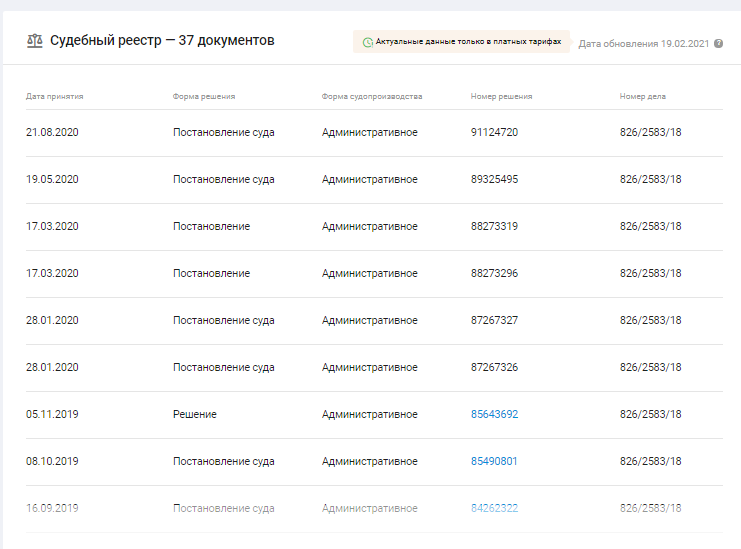Viewport: 741px width, 549px height.
Task: Click the 'Форма судопроизводства' column header
Action: click(372, 97)
